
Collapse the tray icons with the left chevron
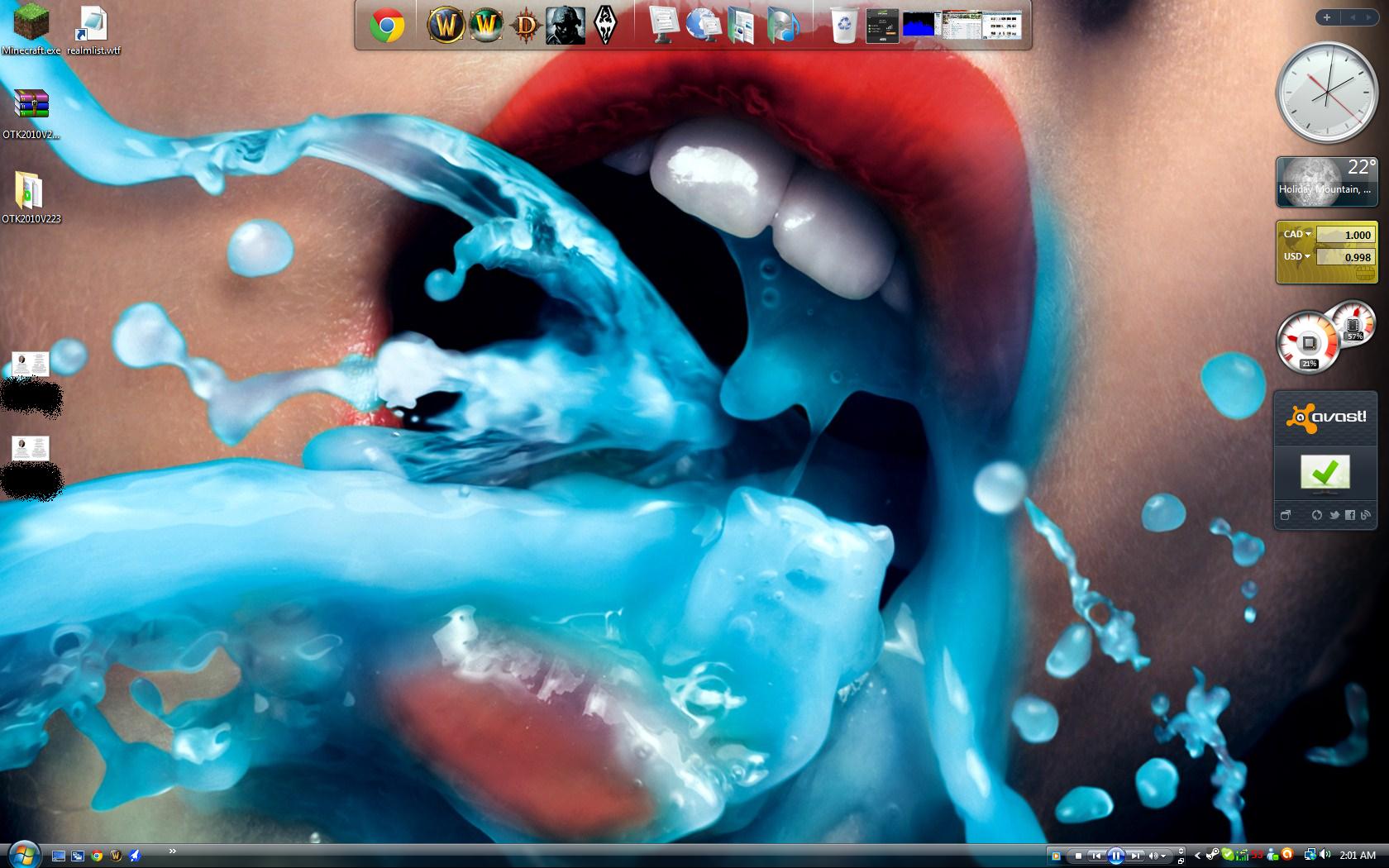[x=1198, y=856]
